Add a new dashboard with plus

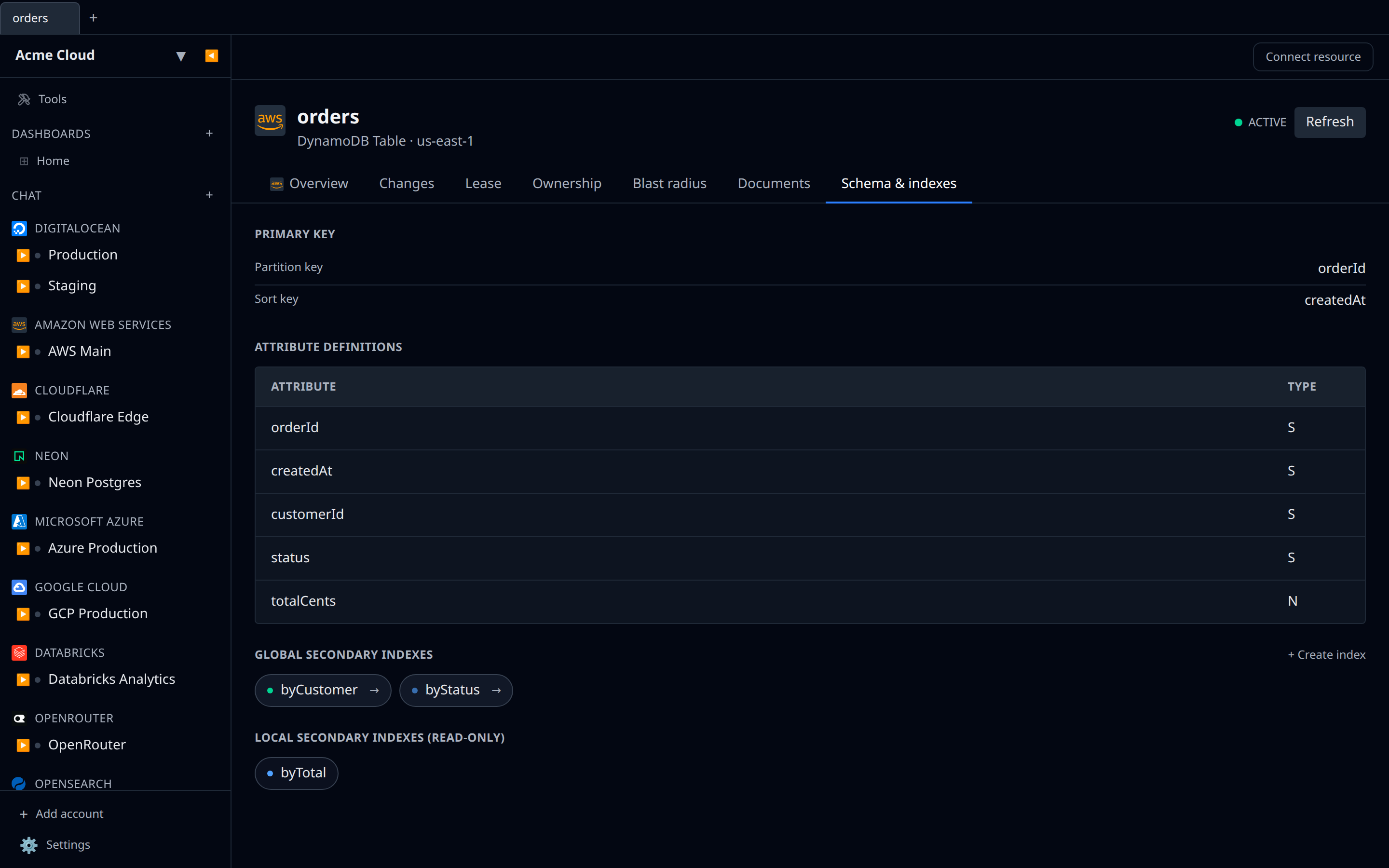click(x=209, y=133)
